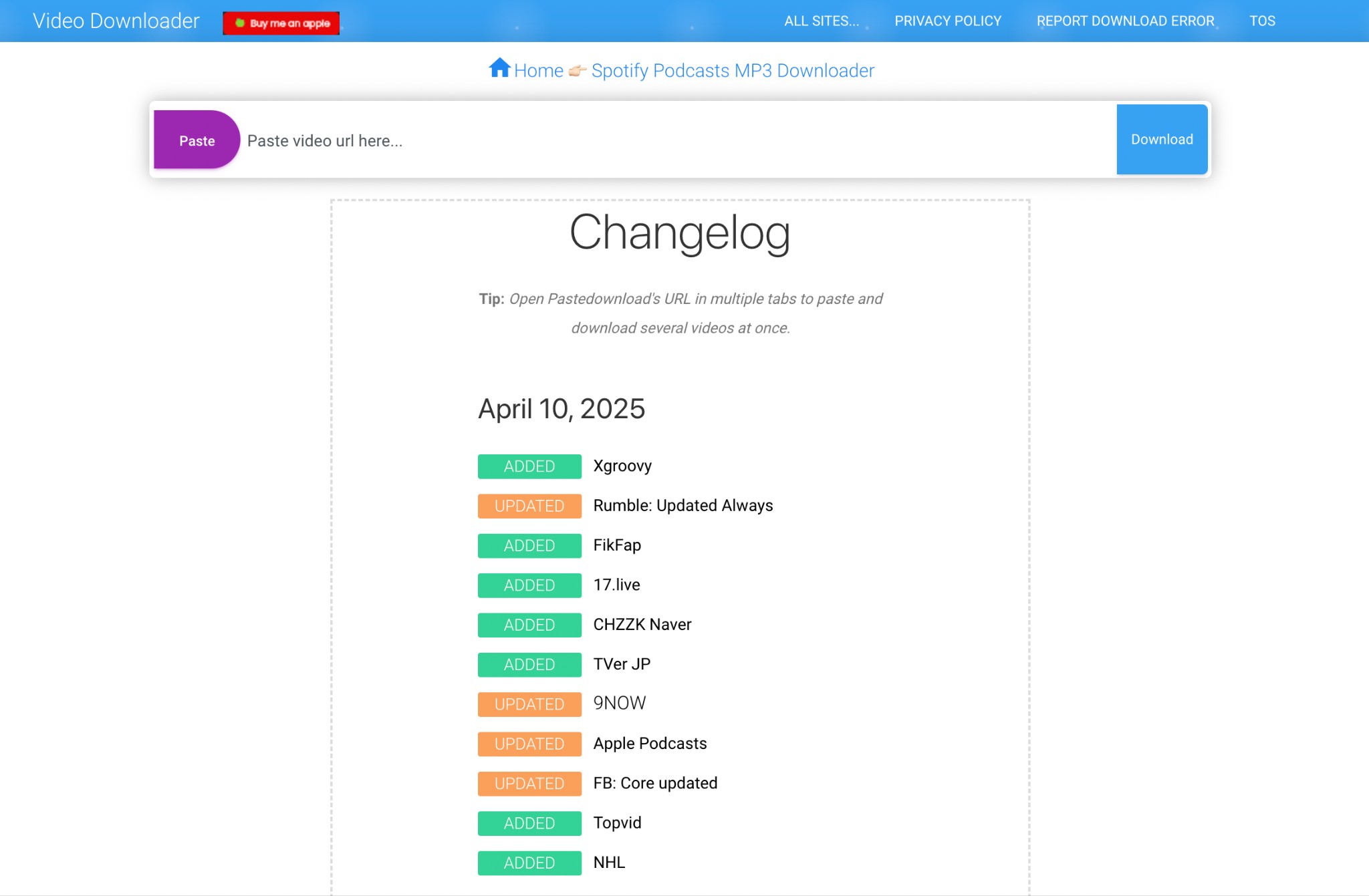
Task: Click the pointing hand icon in breadcrumb
Action: 578,71
